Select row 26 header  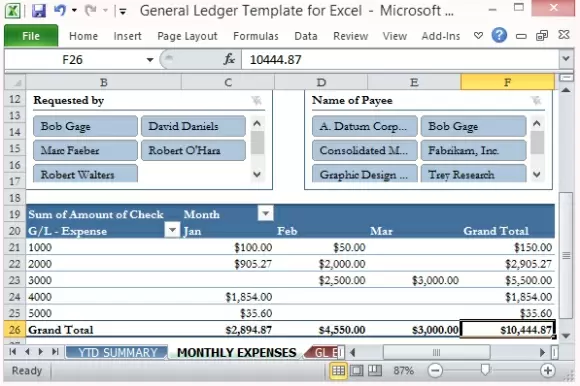point(15,329)
